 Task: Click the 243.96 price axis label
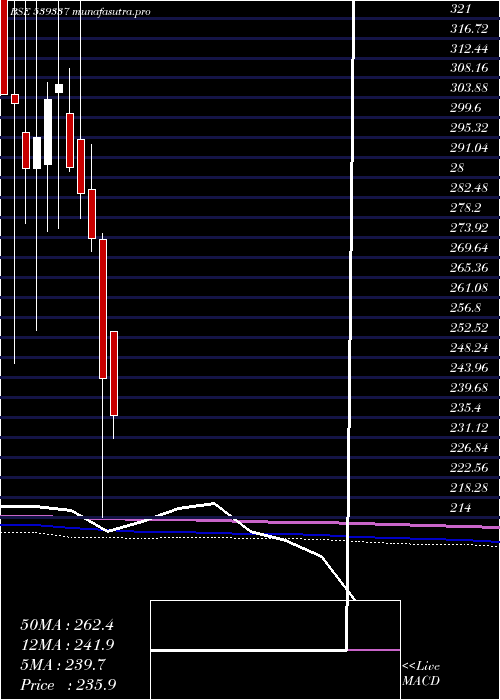469,367
